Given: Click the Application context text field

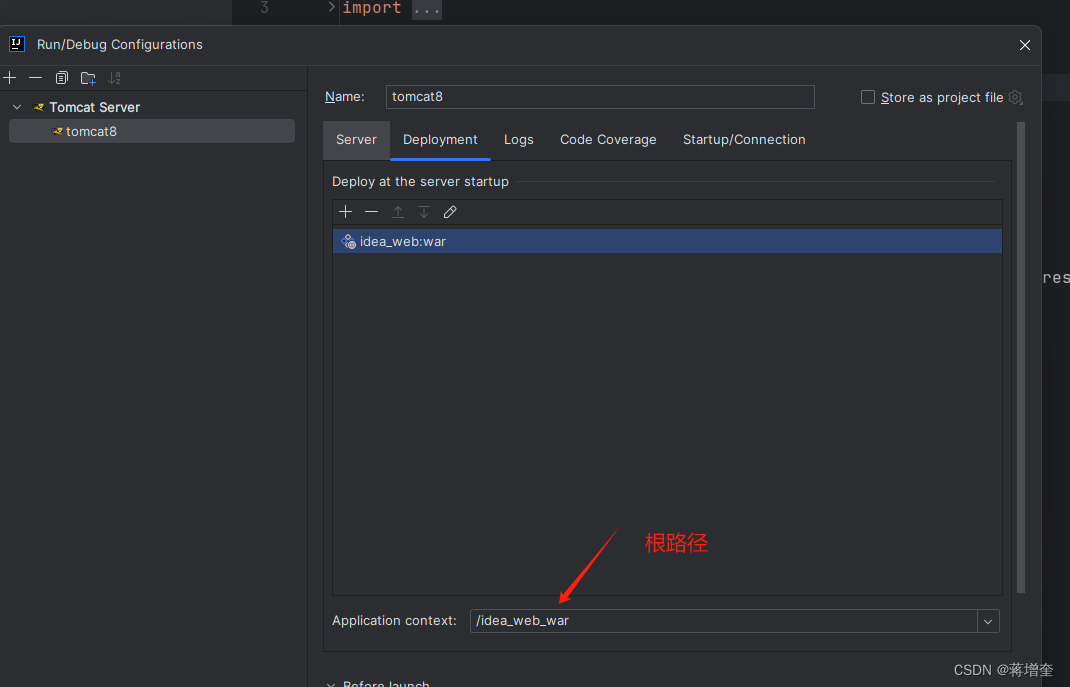Looking at the screenshot, I should [723, 622].
